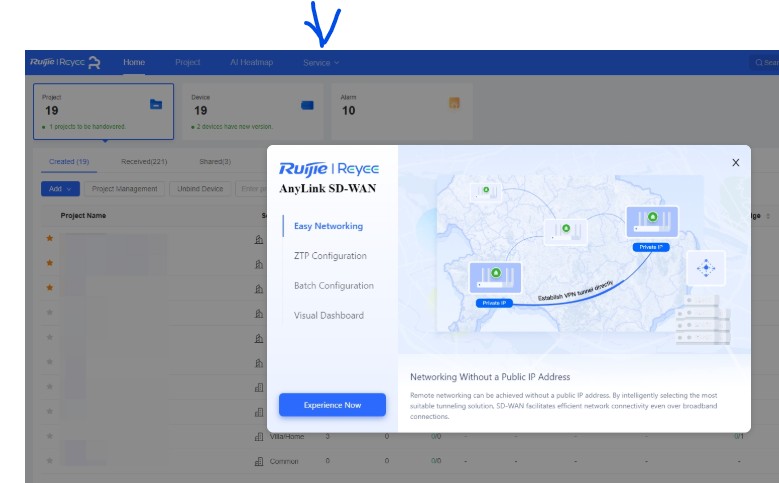Click the AnyLink SD-WAN title text

(328, 188)
